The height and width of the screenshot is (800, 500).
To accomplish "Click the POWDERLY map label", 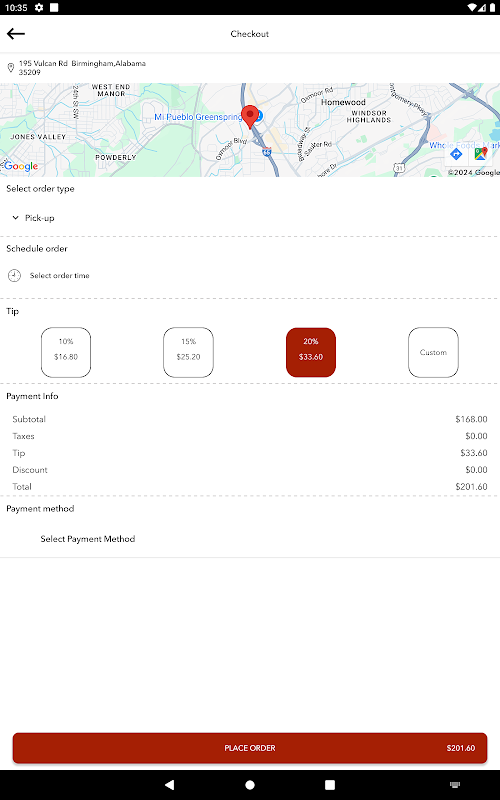I will (x=116, y=157).
